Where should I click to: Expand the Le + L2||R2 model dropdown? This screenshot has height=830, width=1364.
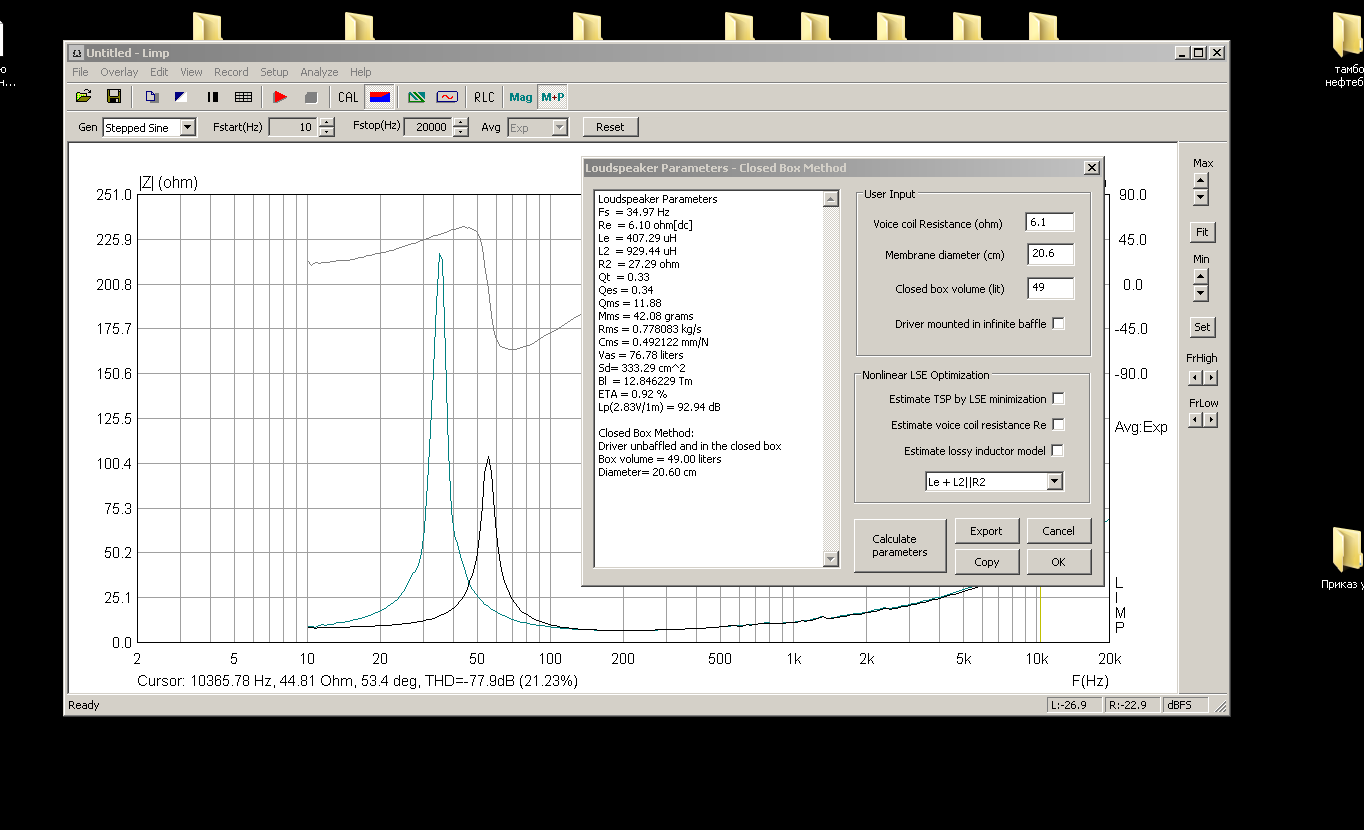click(1054, 482)
